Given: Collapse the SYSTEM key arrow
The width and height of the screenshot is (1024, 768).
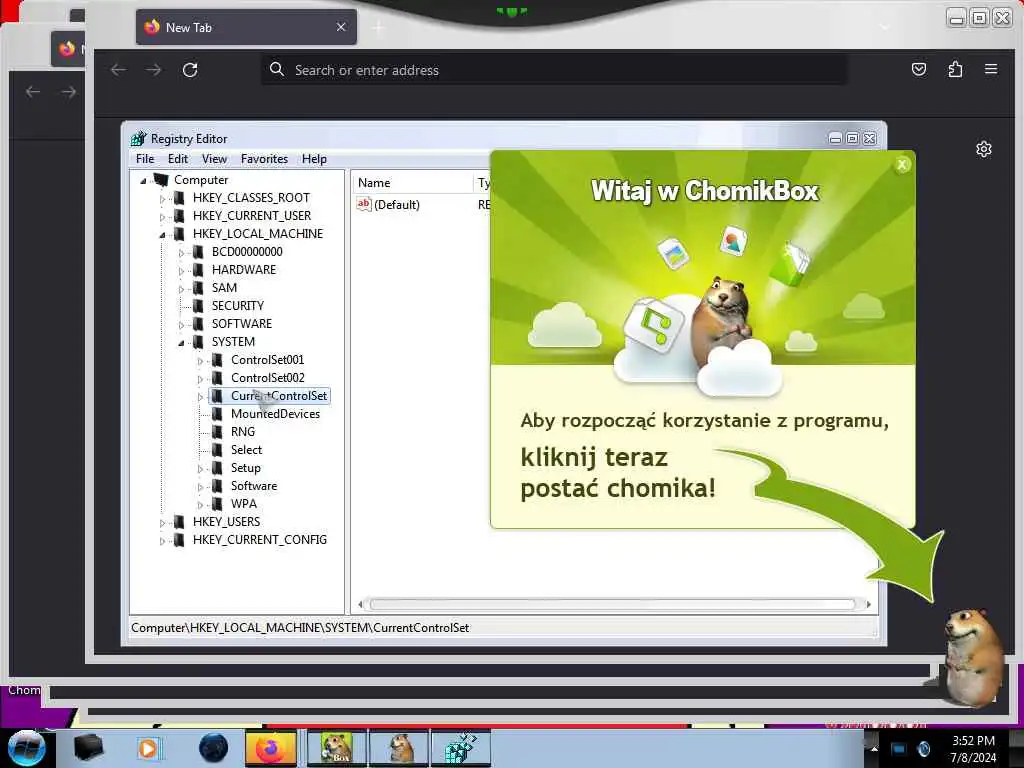Looking at the screenshot, I should (x=181, y=342).
